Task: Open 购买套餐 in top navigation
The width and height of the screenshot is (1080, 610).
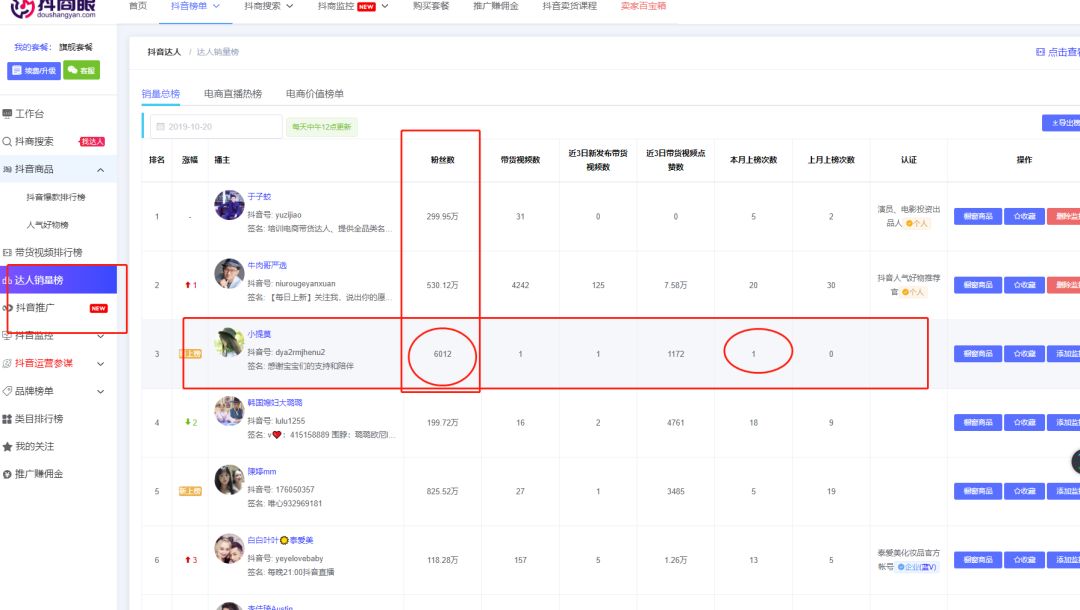Action: click(x=430, y=6)
